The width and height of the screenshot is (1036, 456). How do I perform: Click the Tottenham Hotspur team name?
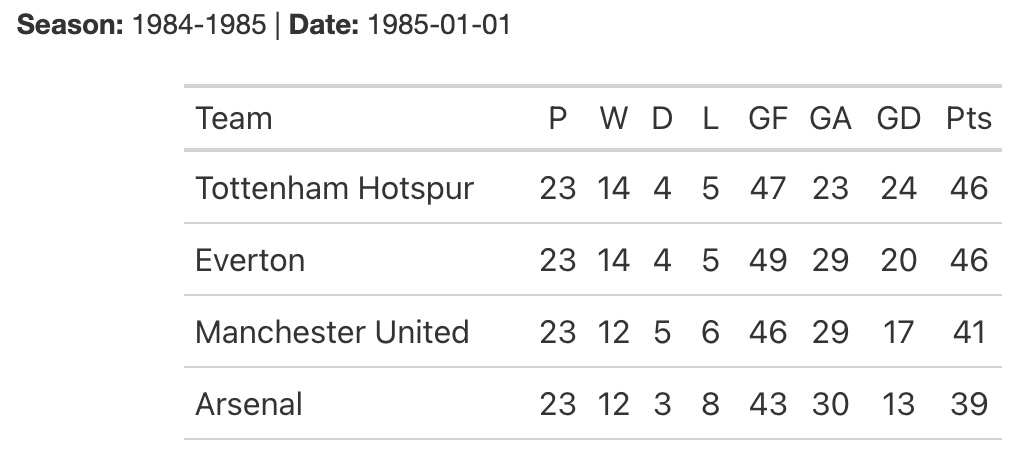[334, 188]
